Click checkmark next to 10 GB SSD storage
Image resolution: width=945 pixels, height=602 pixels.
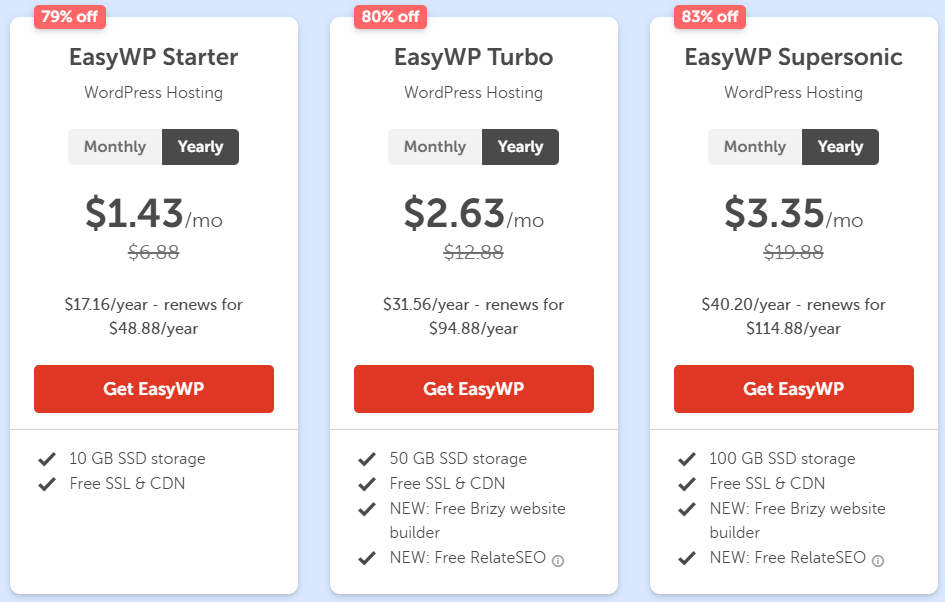46,459
